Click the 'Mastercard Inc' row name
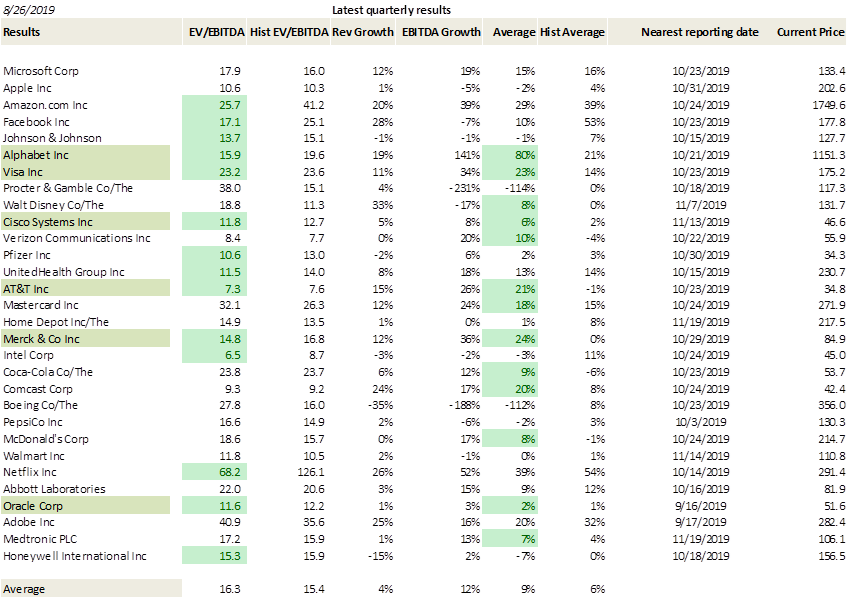 (41, 305)
